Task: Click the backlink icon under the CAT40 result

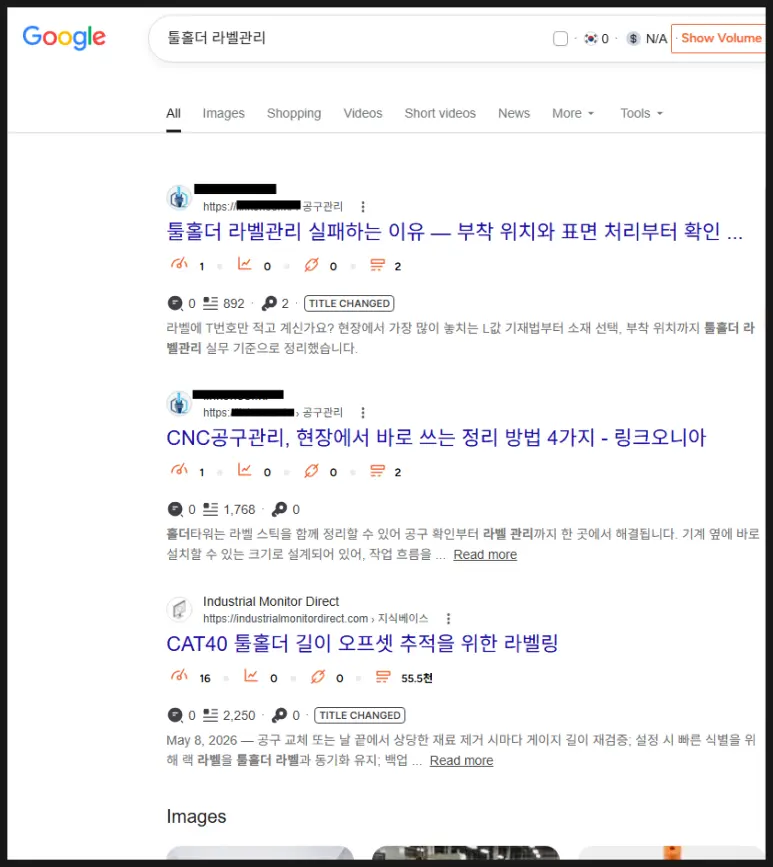Action: [x=318, y=677]
